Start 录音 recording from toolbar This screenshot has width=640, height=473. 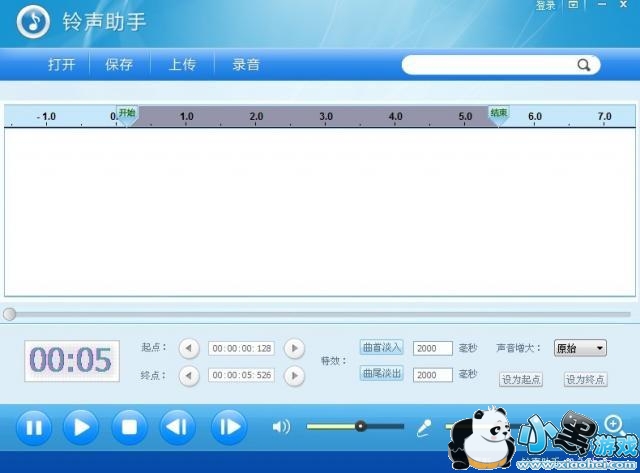[246, 64]
